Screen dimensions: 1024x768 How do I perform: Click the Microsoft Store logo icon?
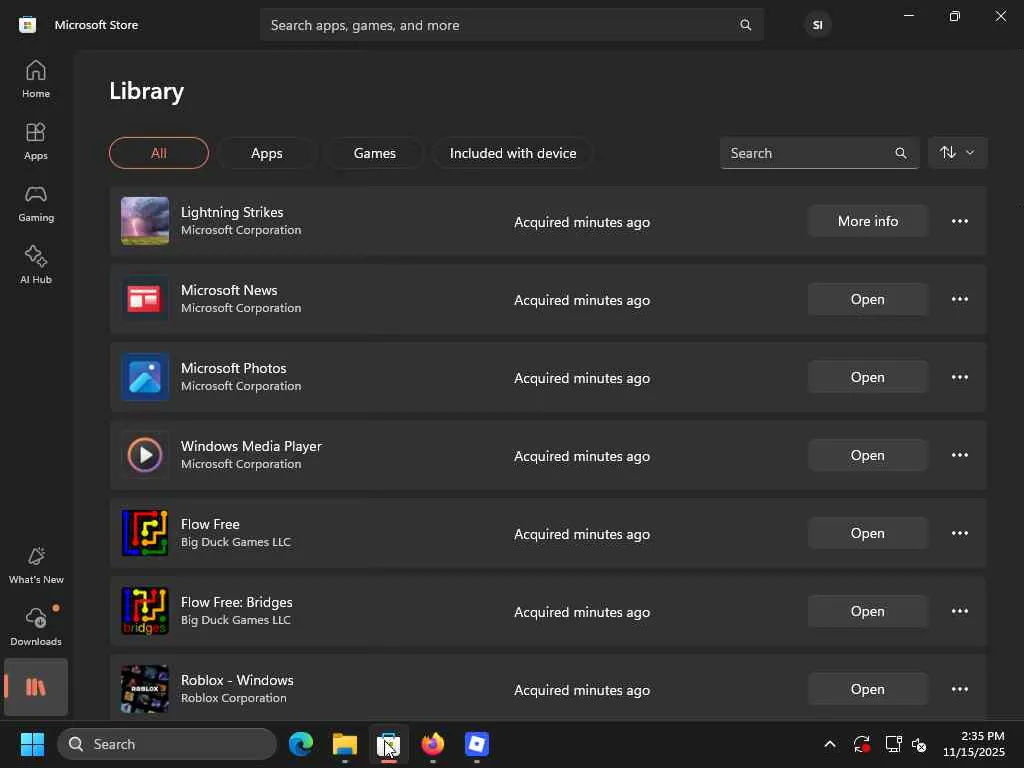(x=27, y=25)
